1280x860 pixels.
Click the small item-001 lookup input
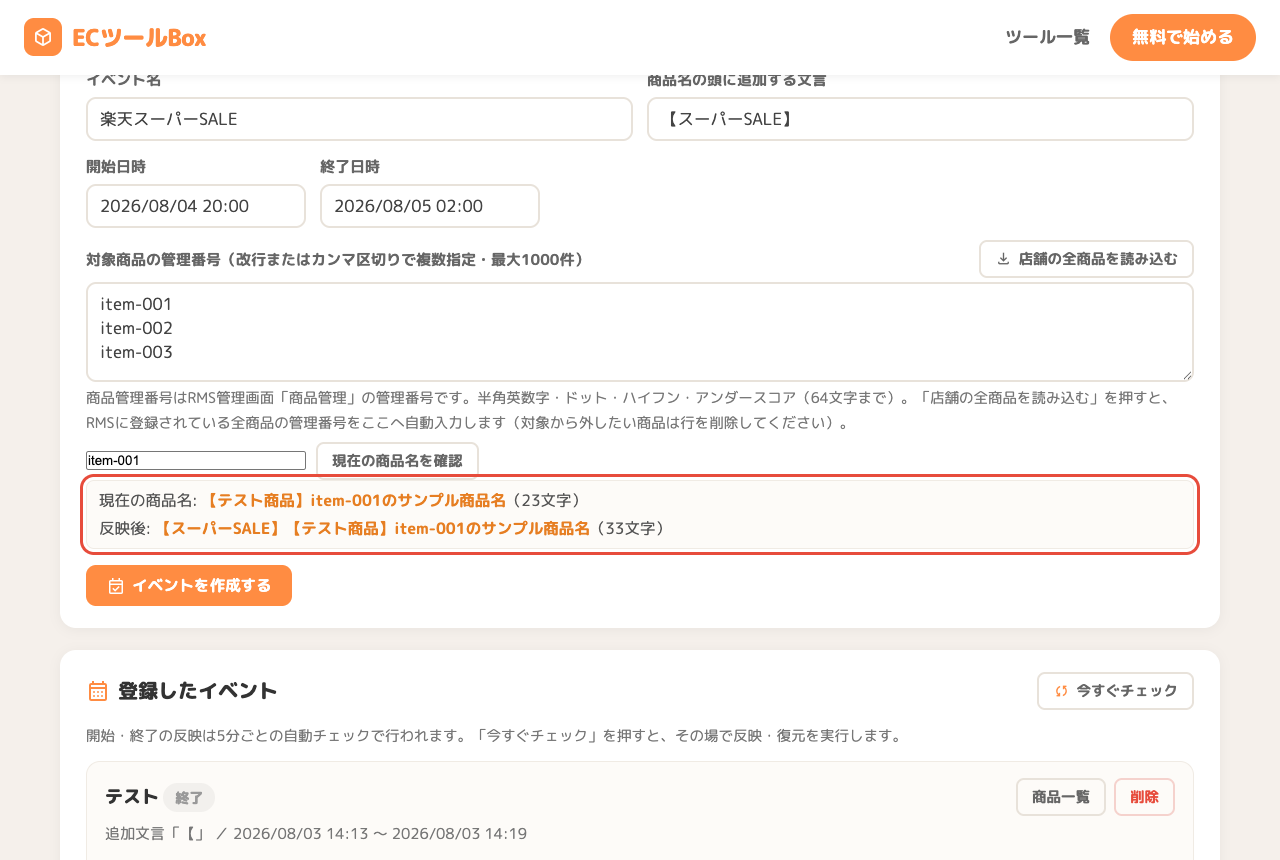coord(196,461)
